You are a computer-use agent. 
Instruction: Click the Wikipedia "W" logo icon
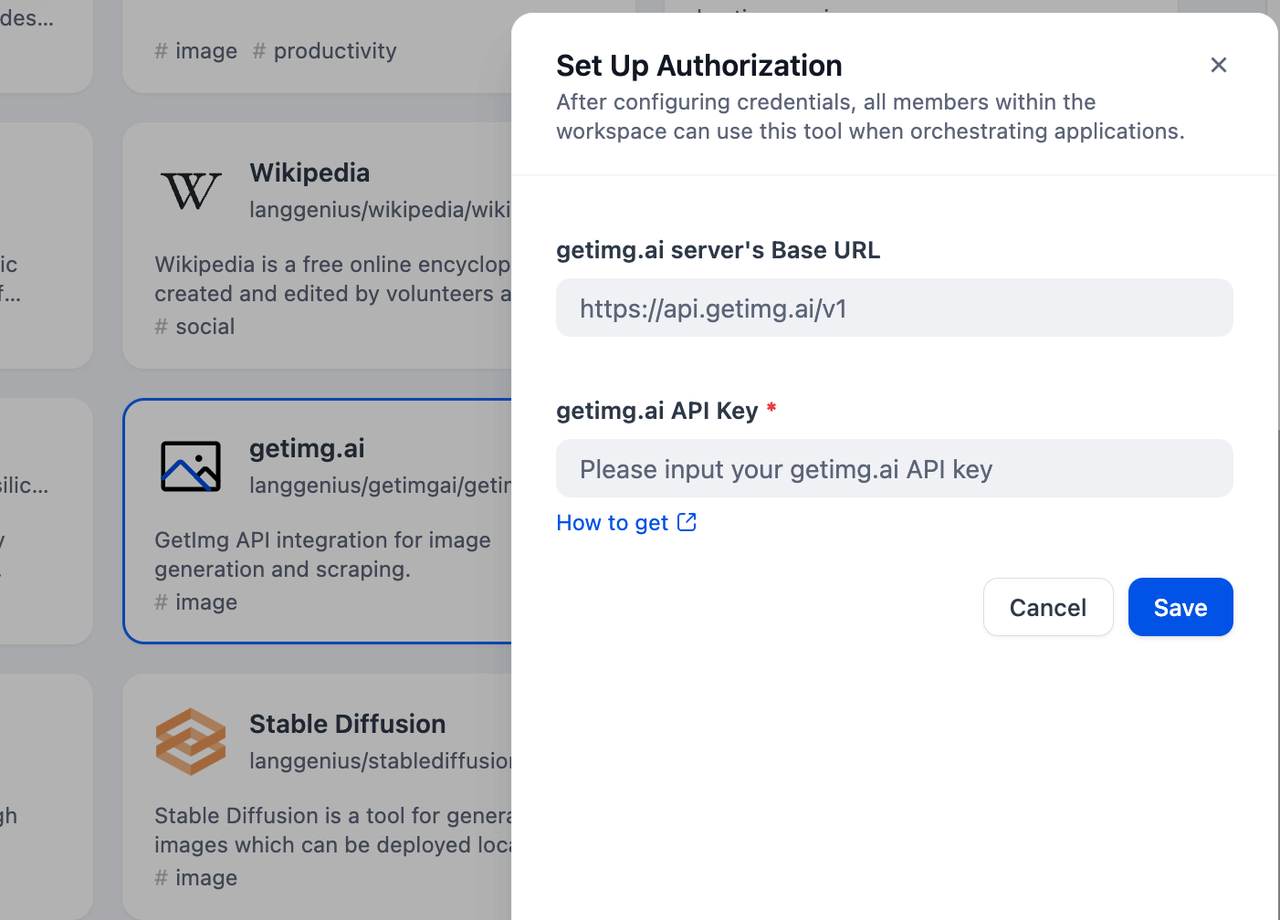click(x=190, y=190)
